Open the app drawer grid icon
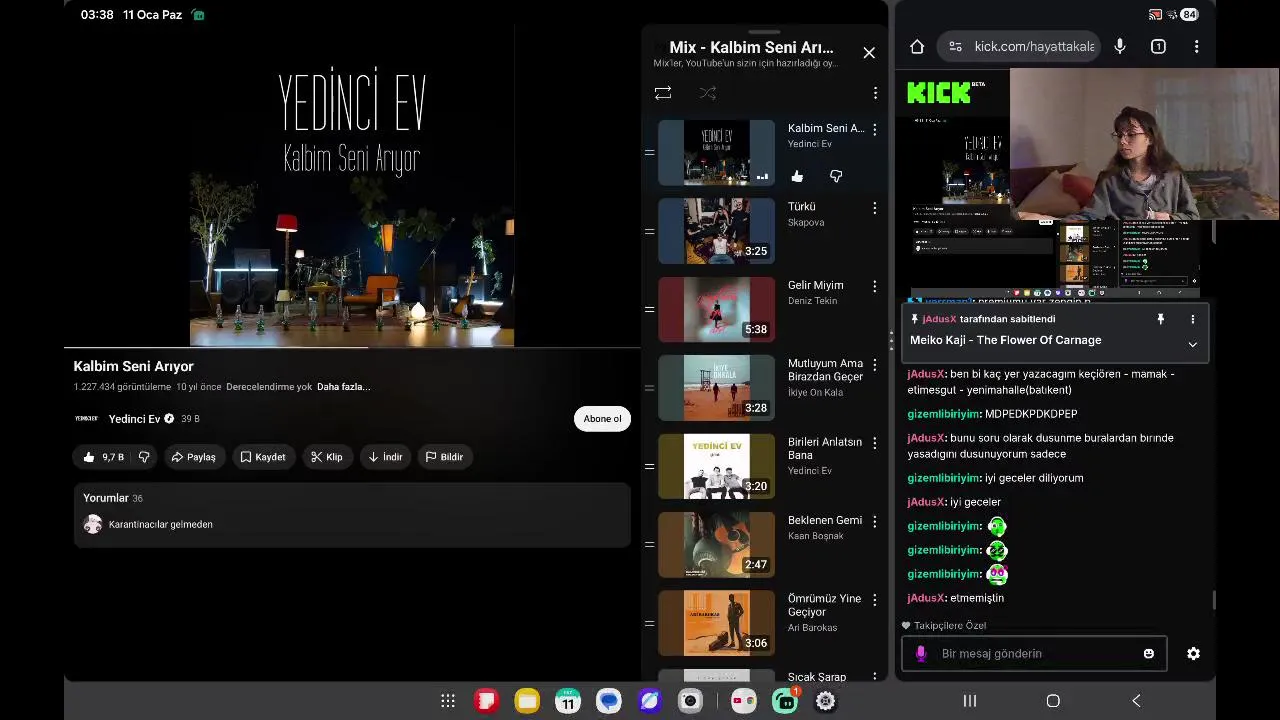The width and height of the screenshot is (1280, 720). (448, 701)
